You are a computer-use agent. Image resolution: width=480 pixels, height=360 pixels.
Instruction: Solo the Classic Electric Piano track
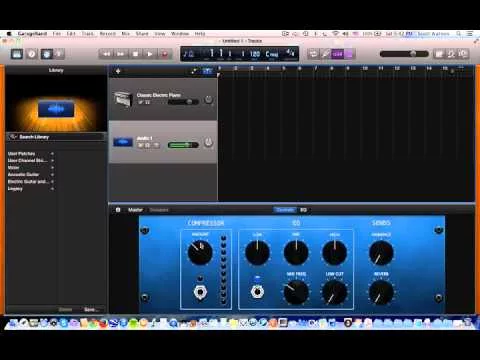coord(147,102)
